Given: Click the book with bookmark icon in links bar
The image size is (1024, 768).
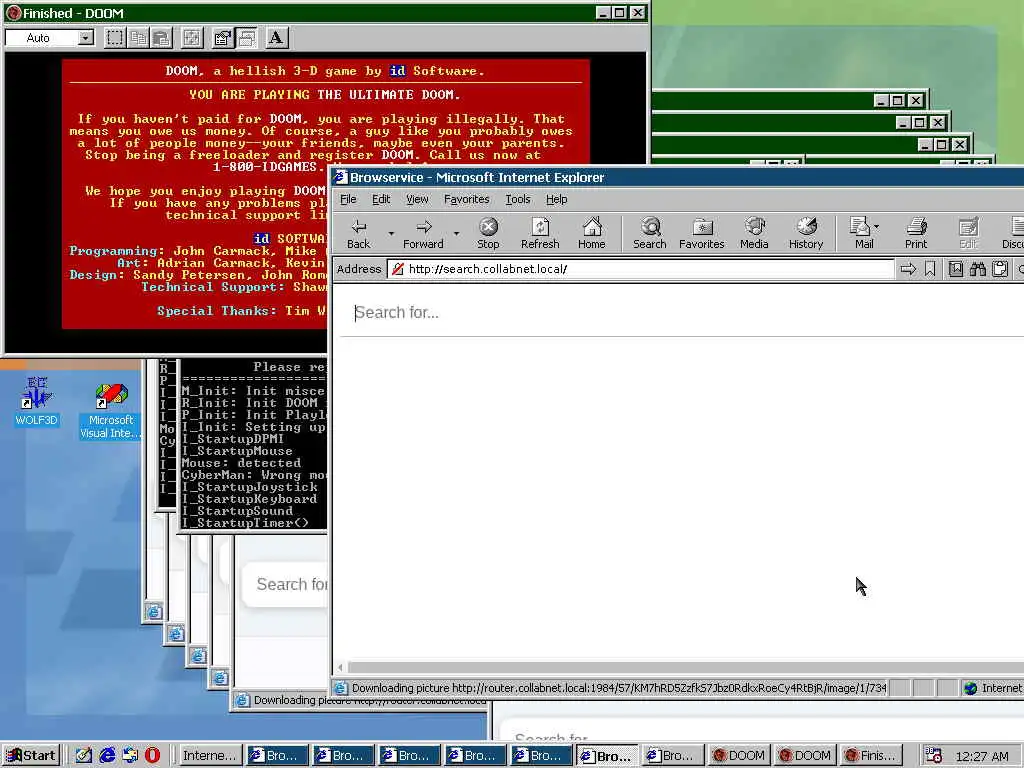Looking at the screenshot, I should tap(955, 269).
